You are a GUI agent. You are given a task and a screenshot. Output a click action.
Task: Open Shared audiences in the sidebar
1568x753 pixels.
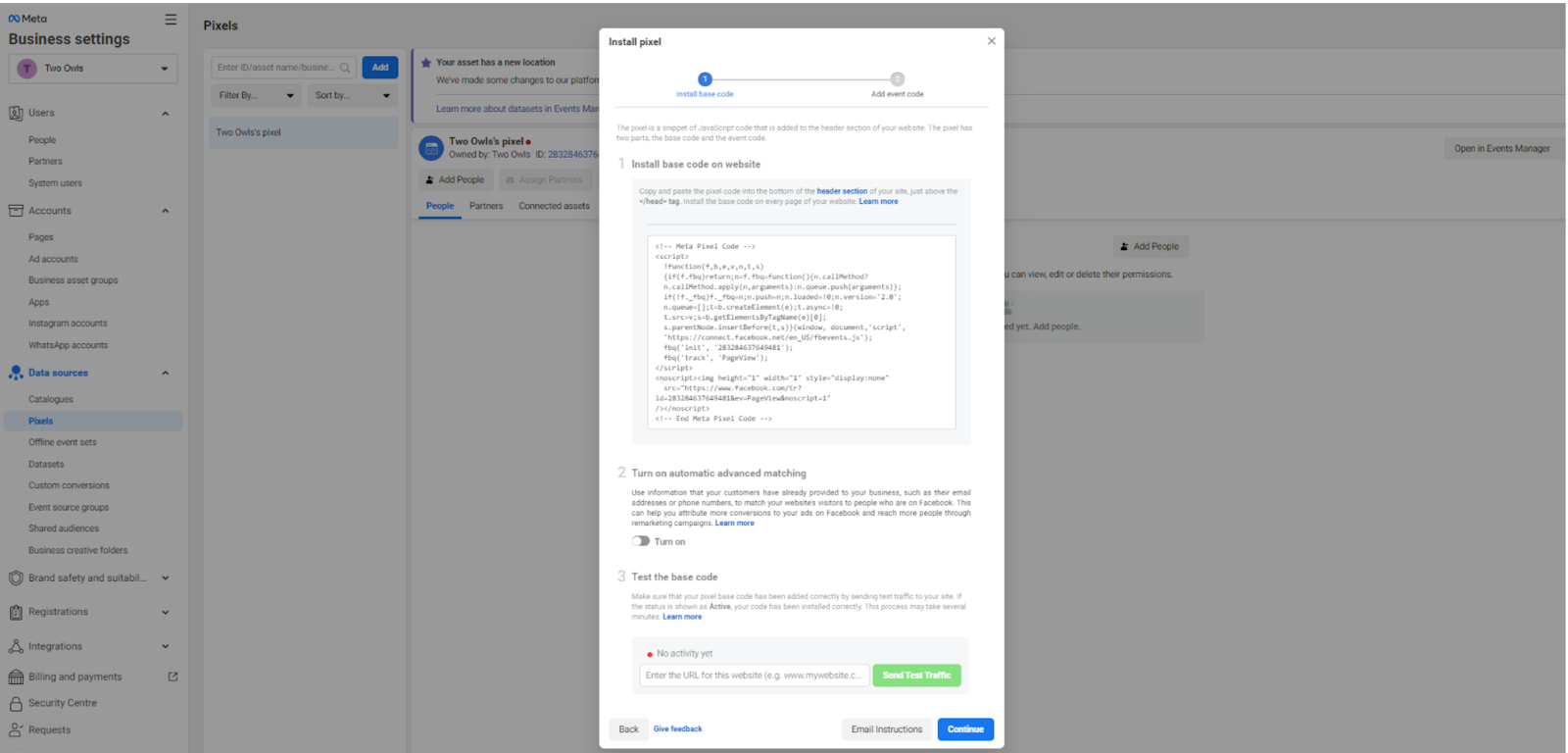[x=64, y=529]
